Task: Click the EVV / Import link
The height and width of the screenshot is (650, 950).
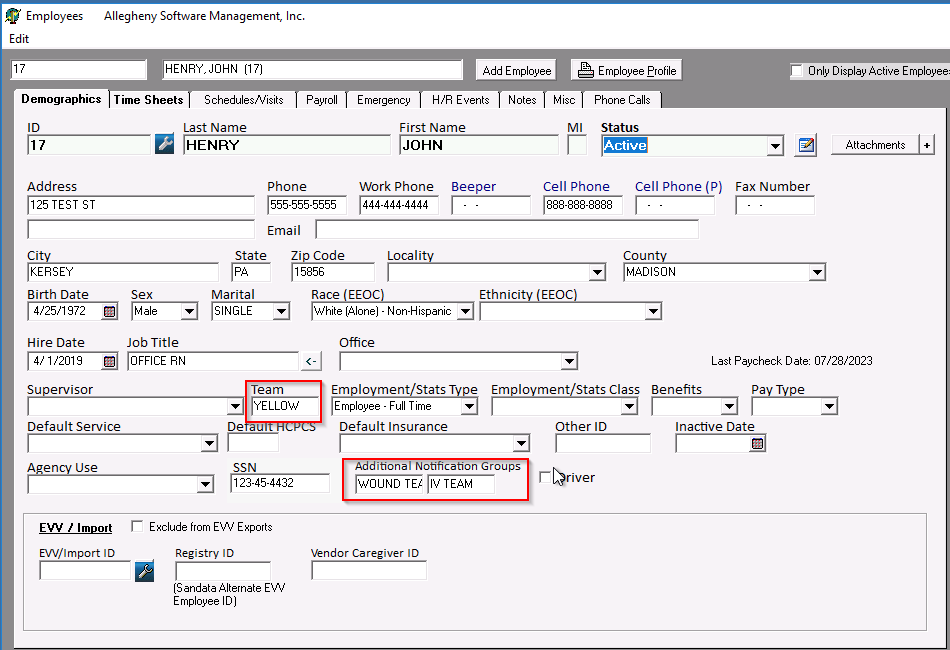Action: click(76, 528)
